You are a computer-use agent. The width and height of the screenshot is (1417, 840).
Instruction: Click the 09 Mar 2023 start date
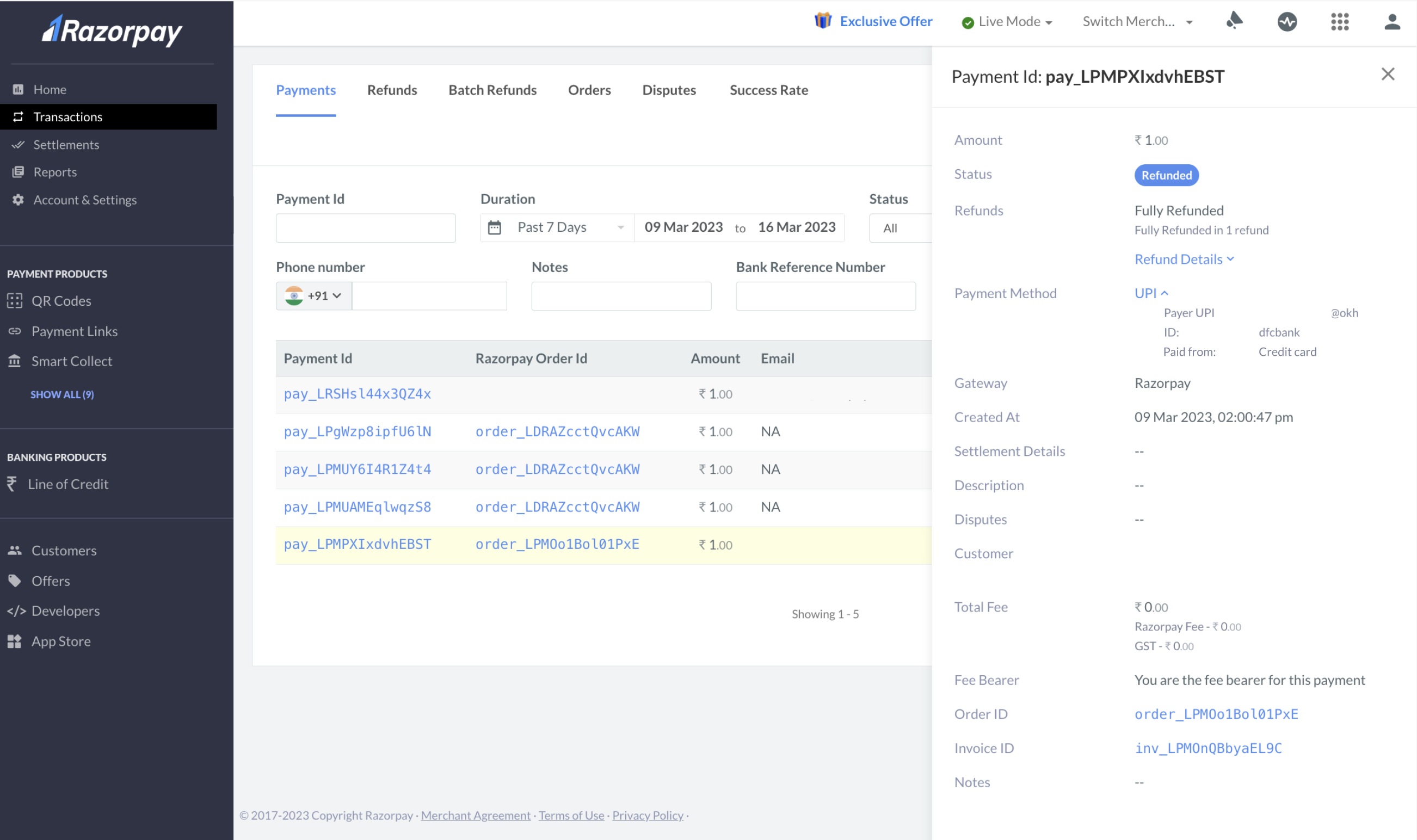pyautogui.click(x=683, y=227)
